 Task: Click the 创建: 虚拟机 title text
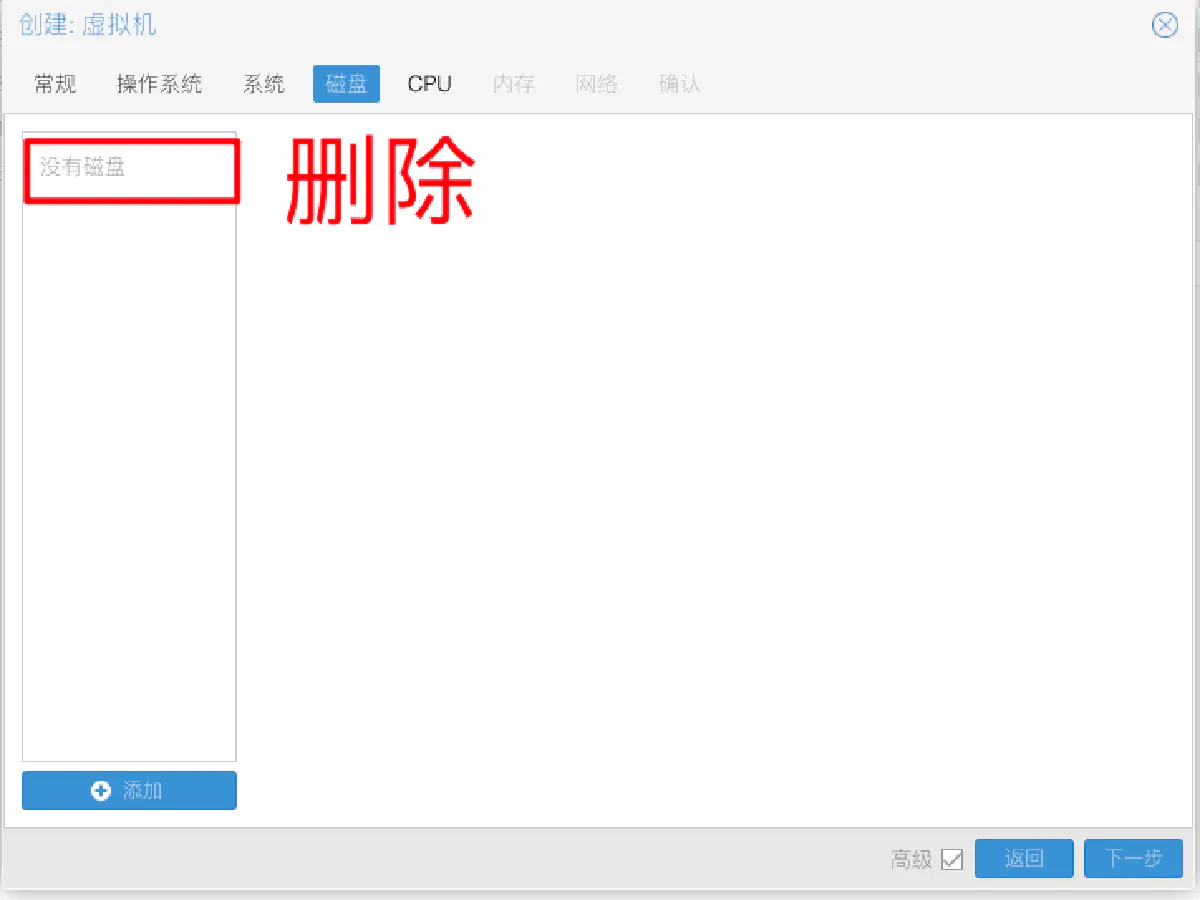tap(88, 25)
